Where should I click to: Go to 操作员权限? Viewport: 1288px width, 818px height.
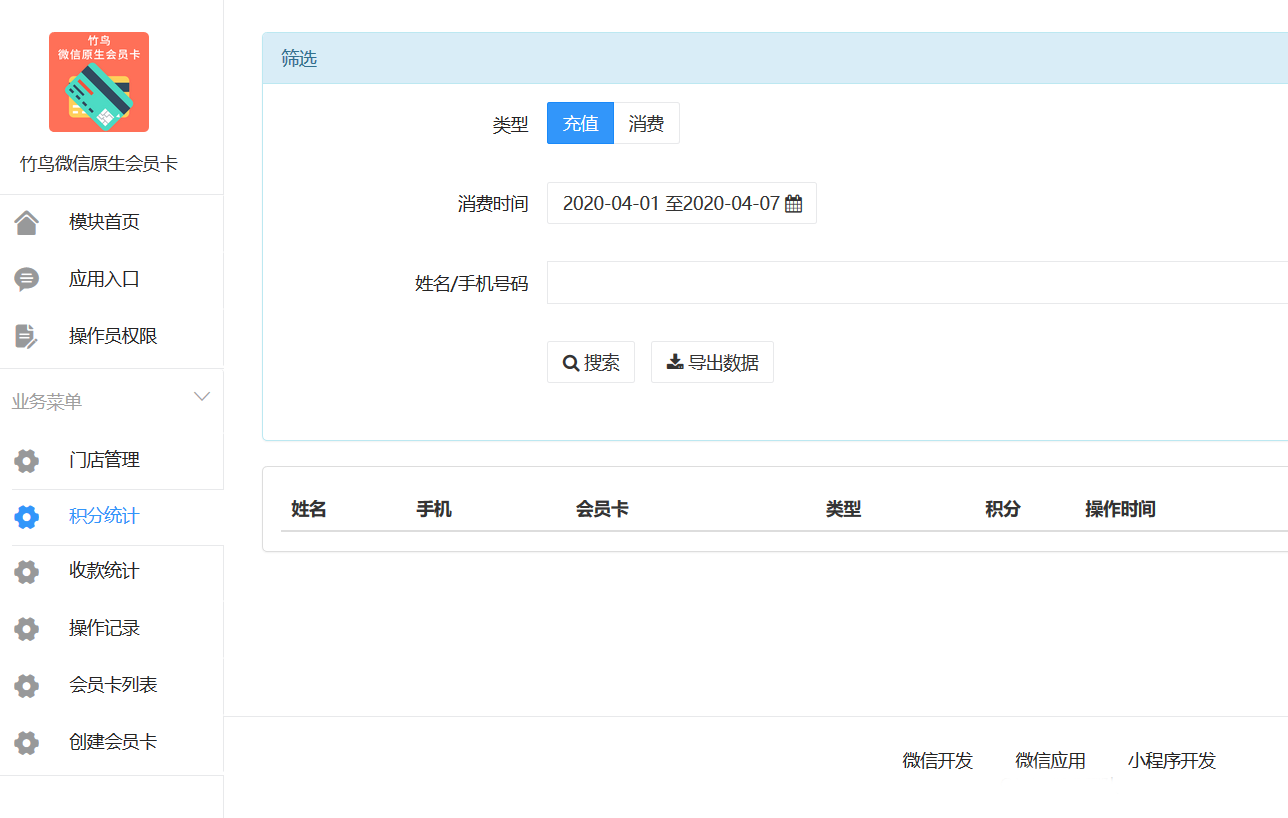pos(113,336)
